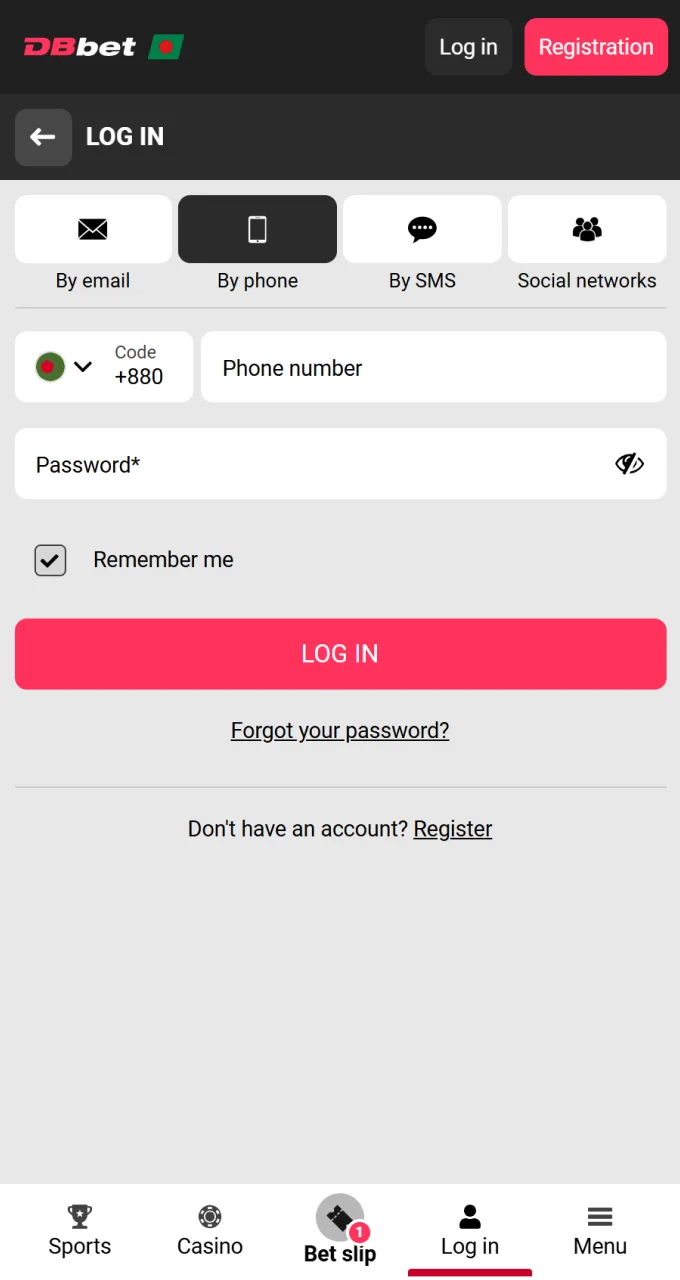Select the By phone mobile icon

(x=257, y=229)
